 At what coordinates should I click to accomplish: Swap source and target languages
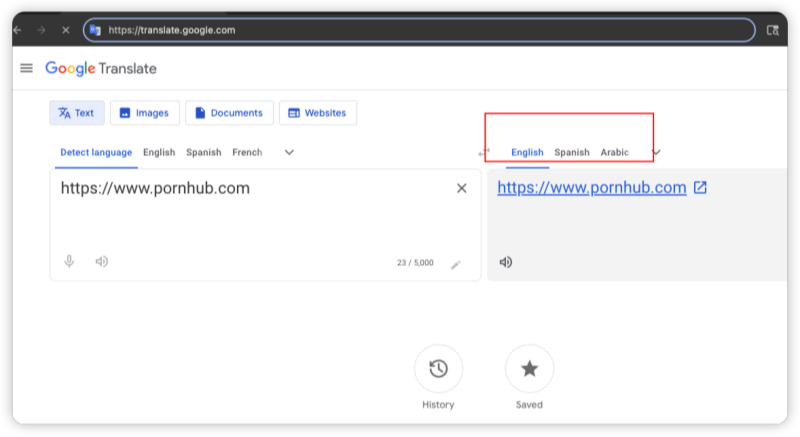(x=484, y=152)
